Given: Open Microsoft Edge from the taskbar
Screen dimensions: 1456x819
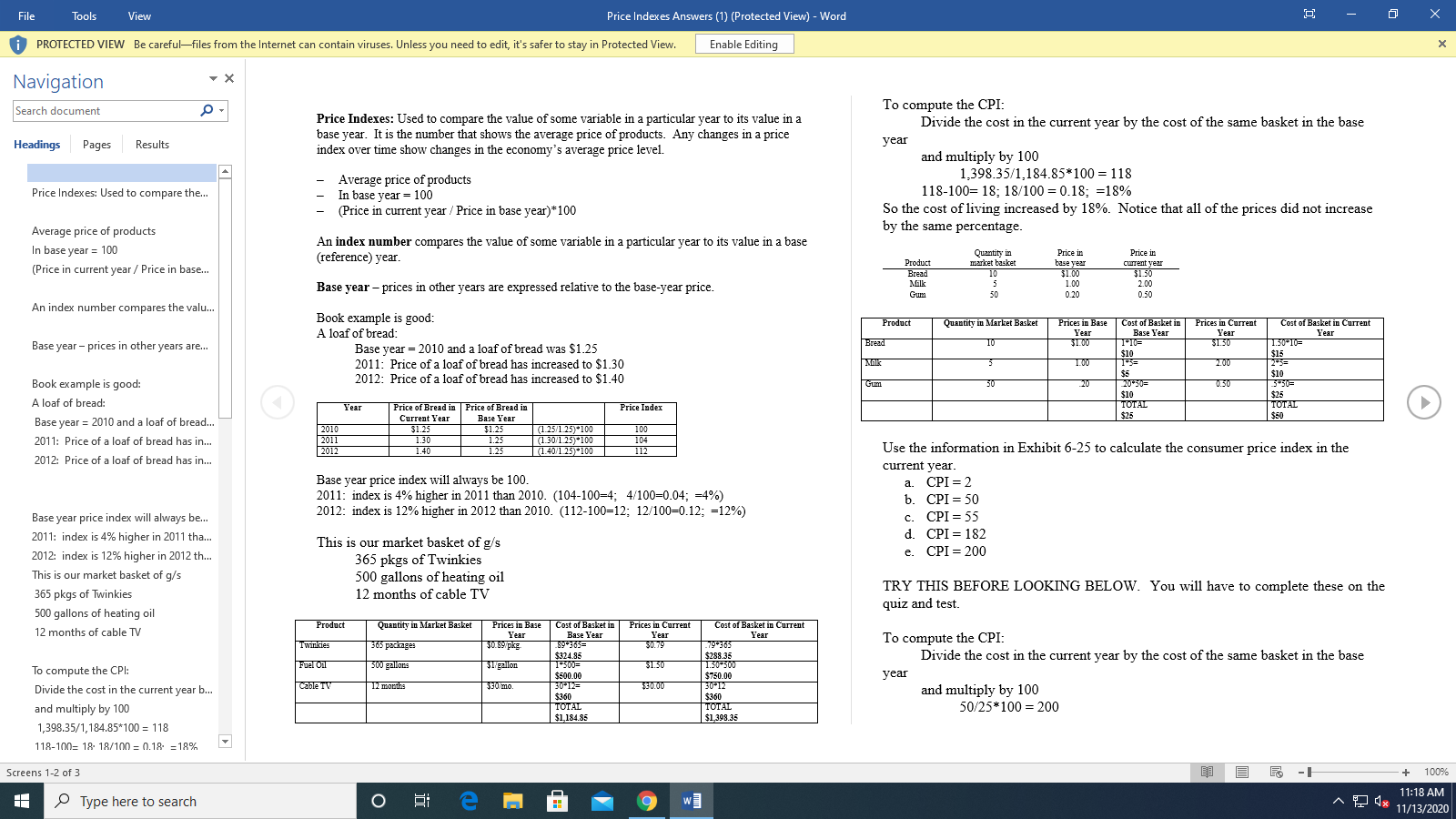Looking at the screenshot, I should [469, 801].
